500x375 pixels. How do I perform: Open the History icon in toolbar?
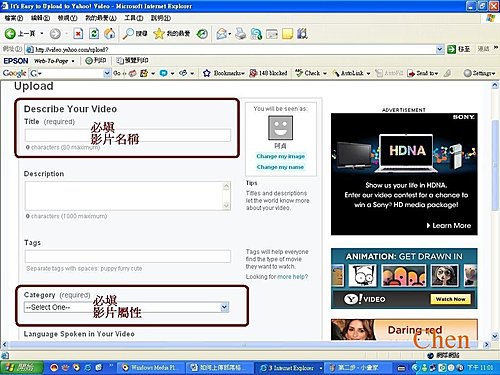coord(202,33)
